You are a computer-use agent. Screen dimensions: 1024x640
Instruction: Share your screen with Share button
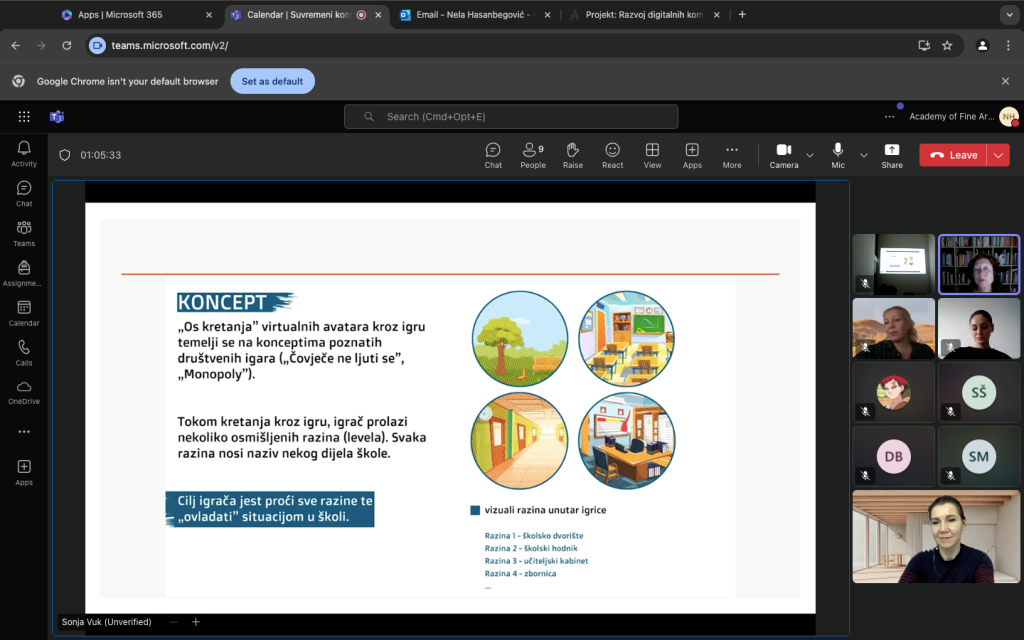click(891, 155)
